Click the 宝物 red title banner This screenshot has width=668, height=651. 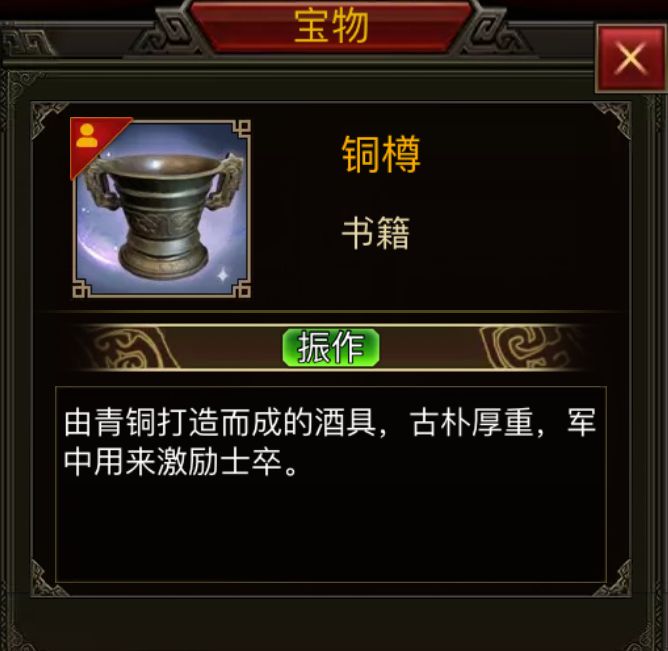331,26
